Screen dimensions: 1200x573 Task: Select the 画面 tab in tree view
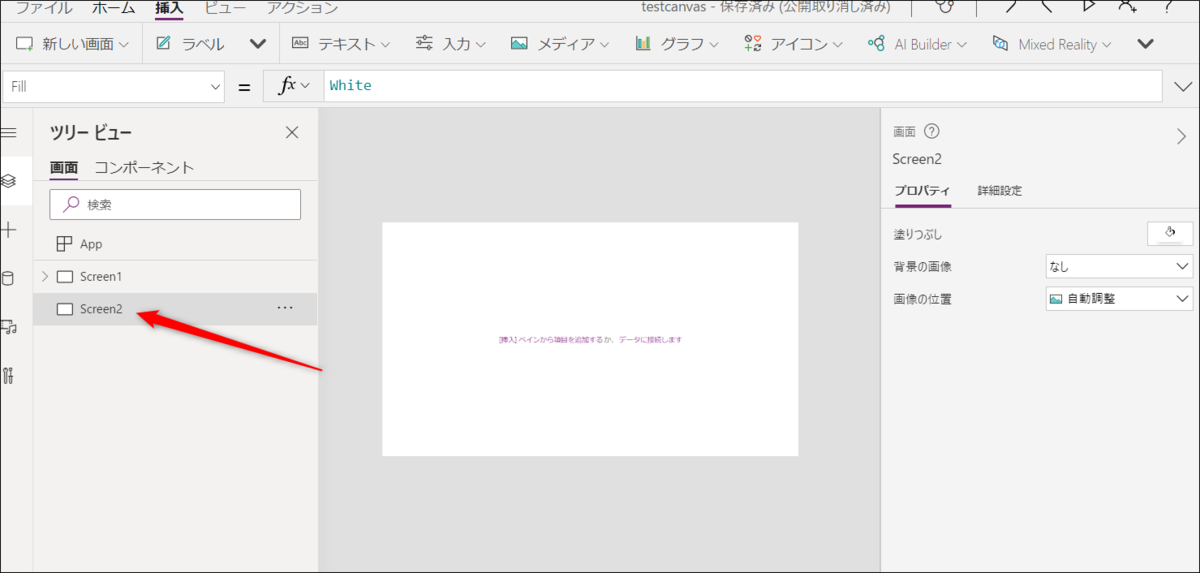click(64, 167)
